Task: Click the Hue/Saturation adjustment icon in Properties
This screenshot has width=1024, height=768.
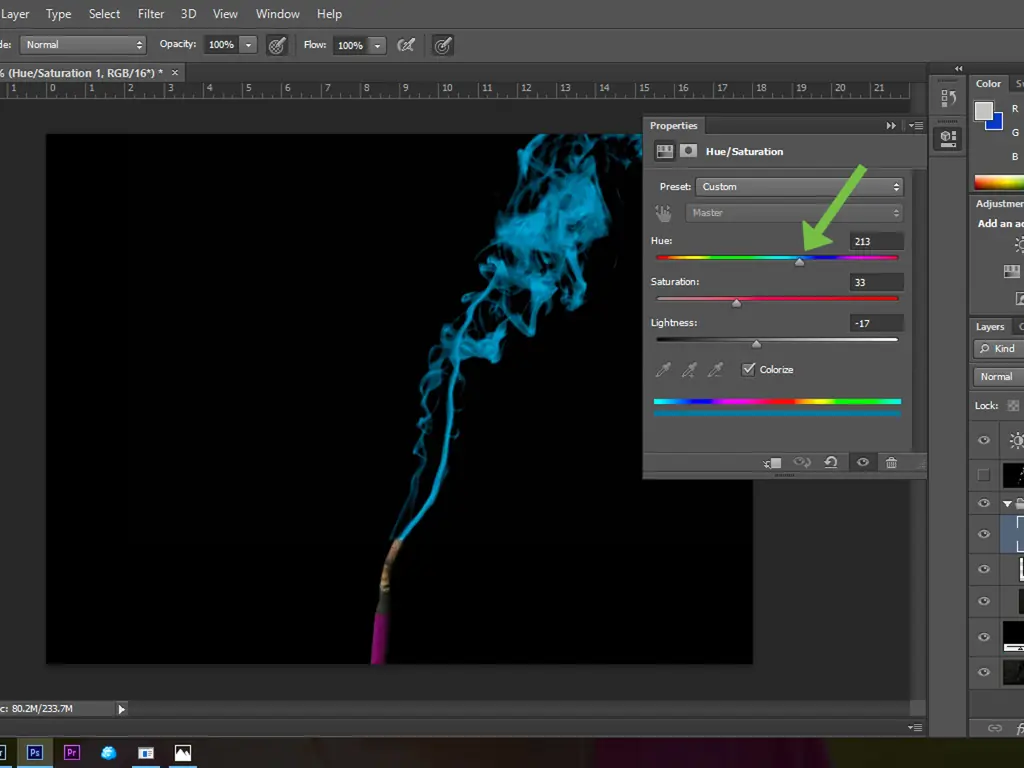Action: (665, 152)
